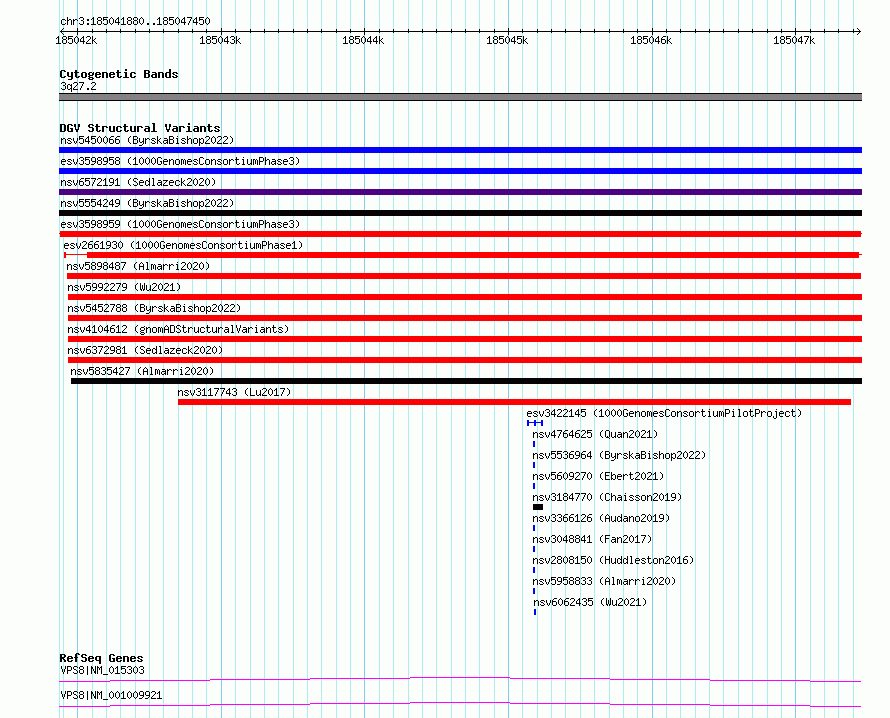Click the red bar of nsv3117743
The image size is (890, 718).
(514, 402)
